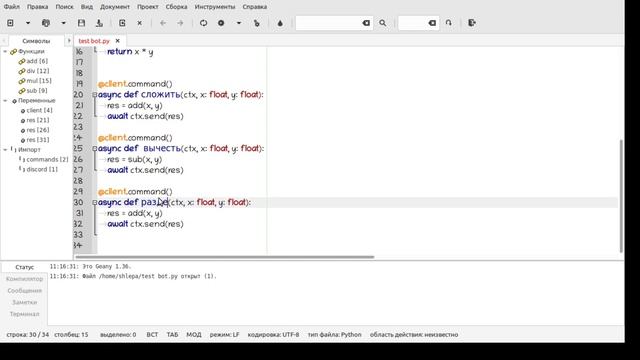
Task: Open the build actions dropdown arrow
Action: pos(239,23)
